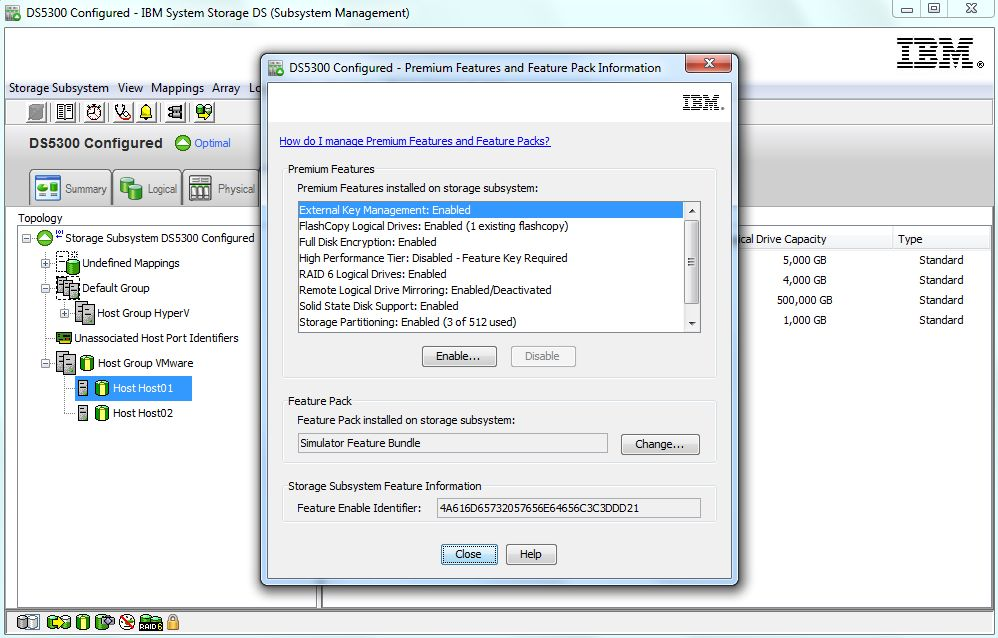Switch to the Summary tab
This screenshot has width=998, height=638.
(71, 188)
